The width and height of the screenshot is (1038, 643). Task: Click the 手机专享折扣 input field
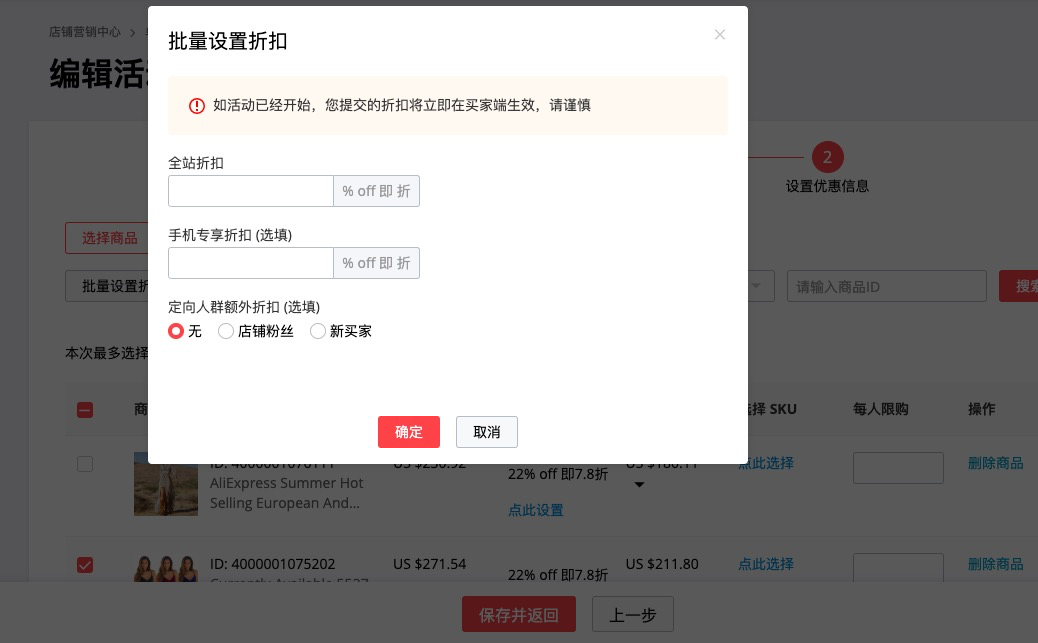pyautogui.click(x=251, y=263)
